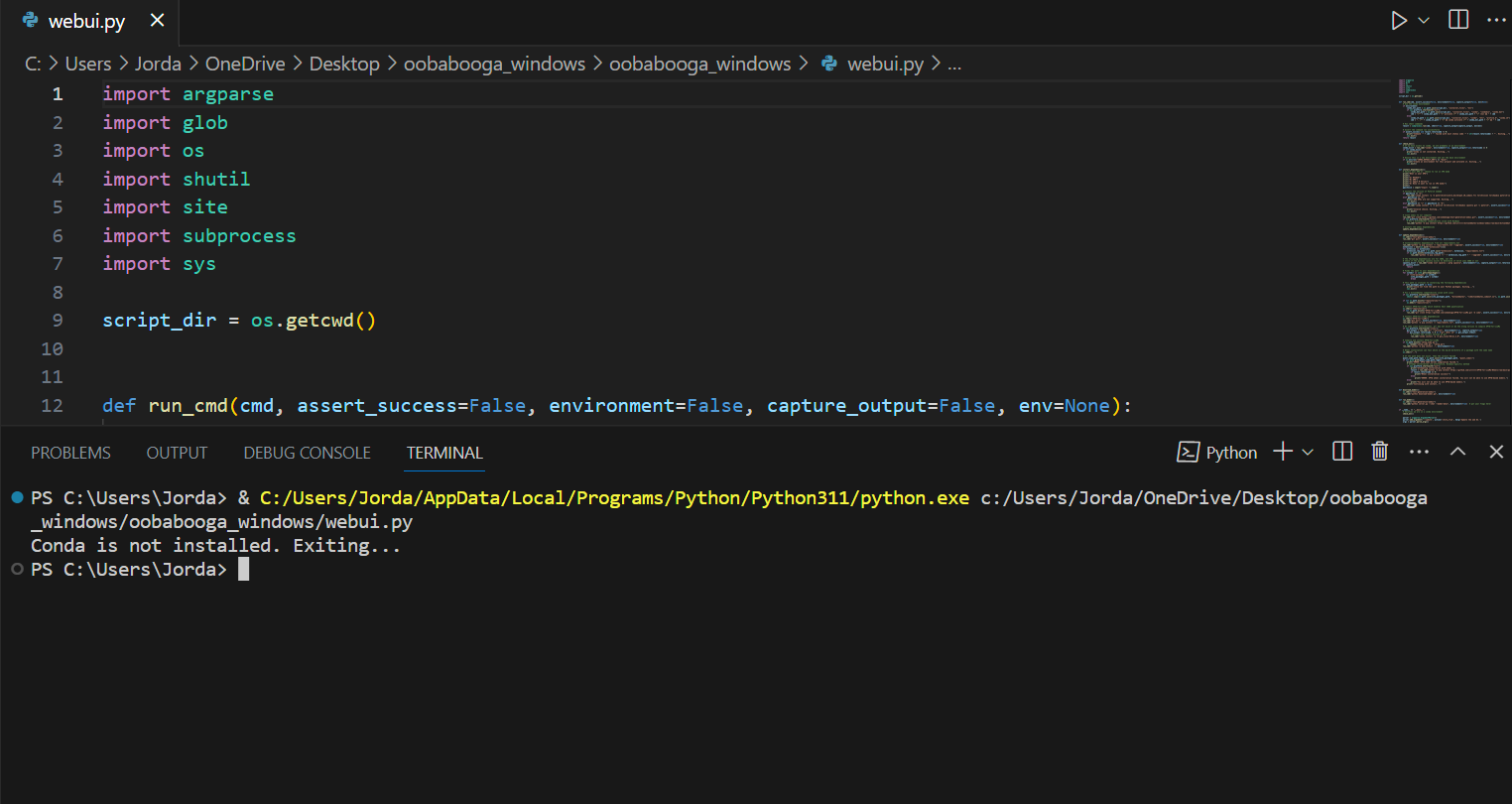Viewport: 1512px width, 804px height.
Task: Select the TERMINAL panel tab
Action: [444, 453]
